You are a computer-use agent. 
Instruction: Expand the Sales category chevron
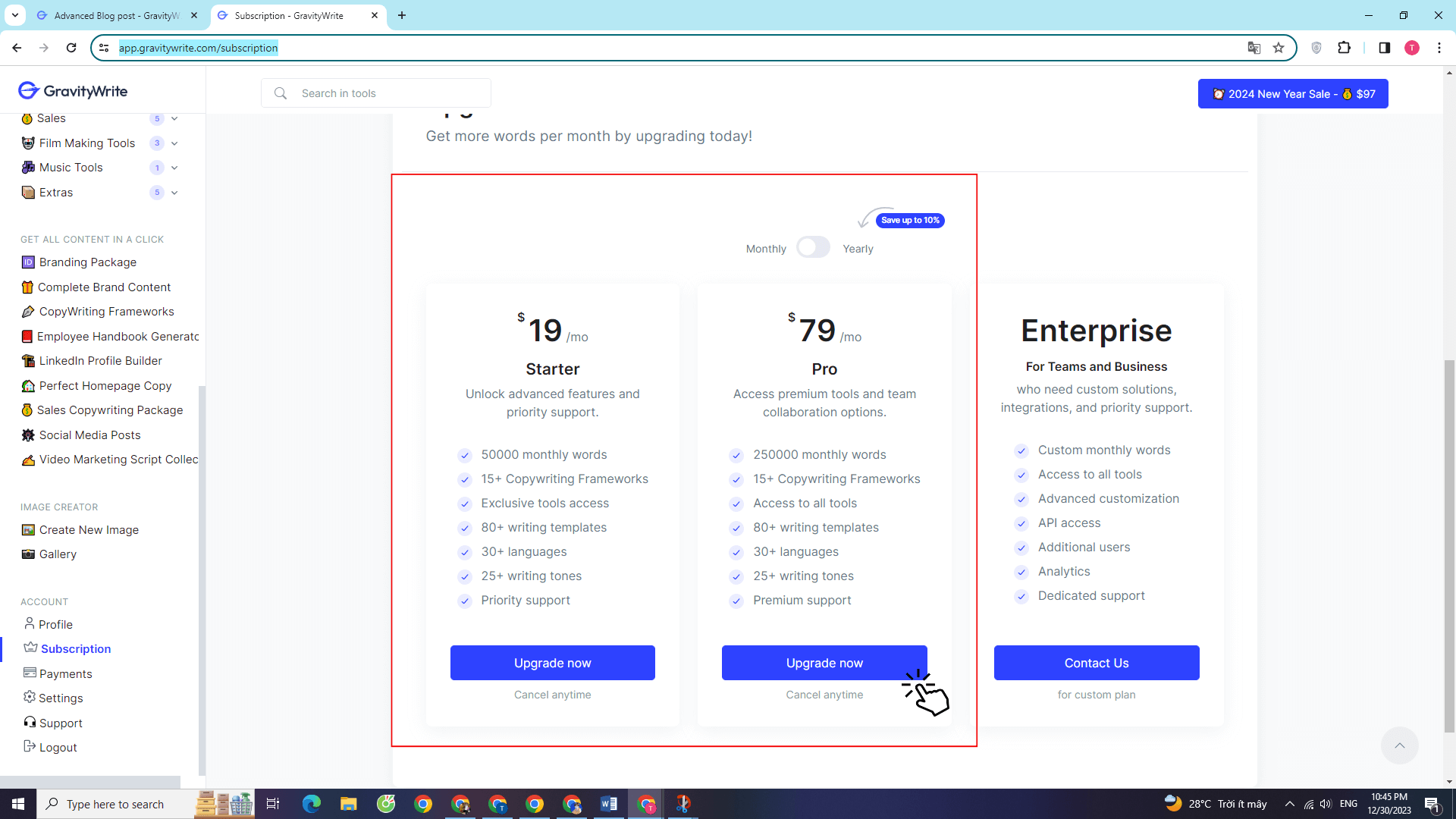pyautogui.click(x=174, y=118)
